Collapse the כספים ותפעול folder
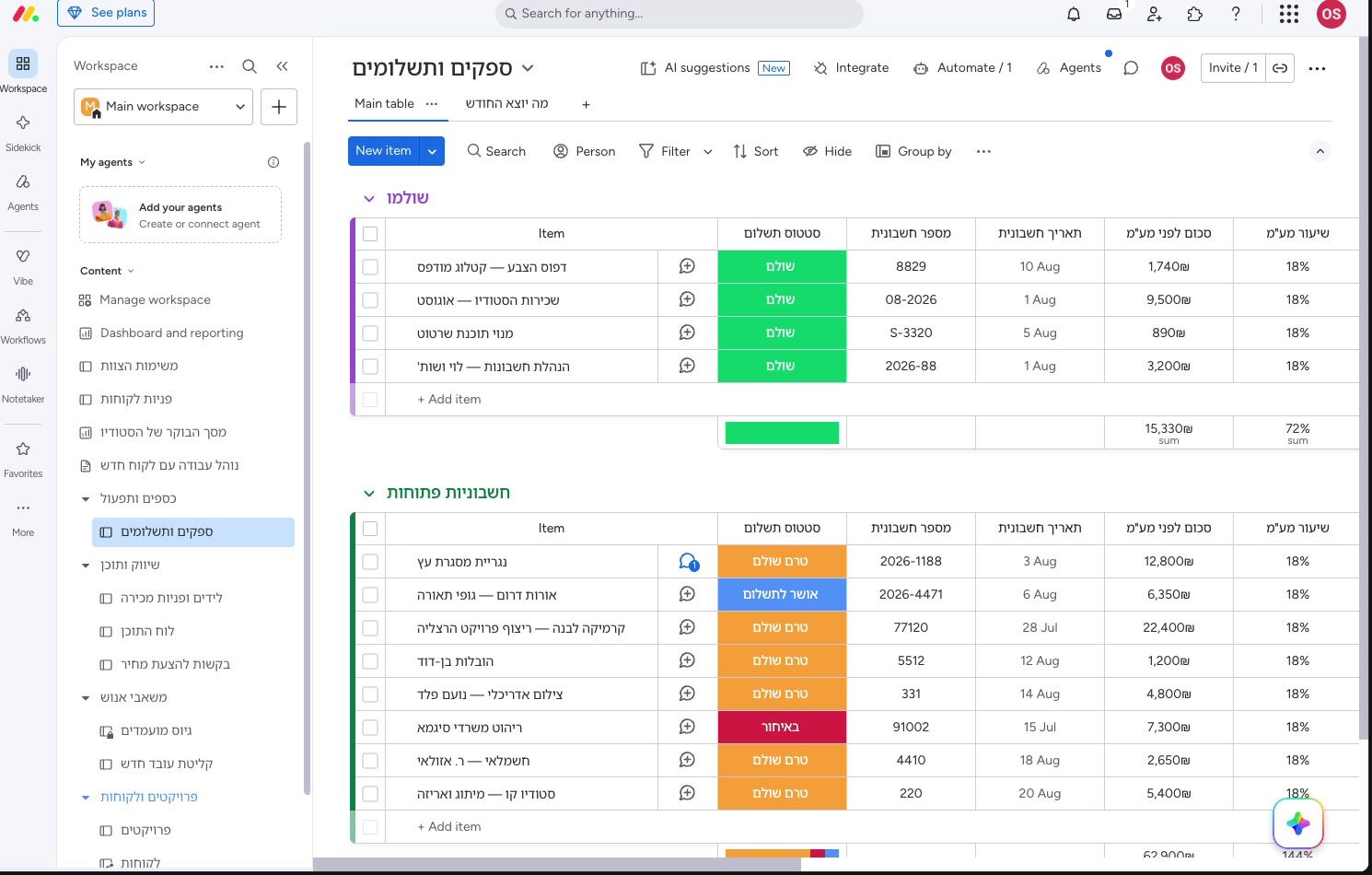The image size is (1372, 875). tap(86, 499)
